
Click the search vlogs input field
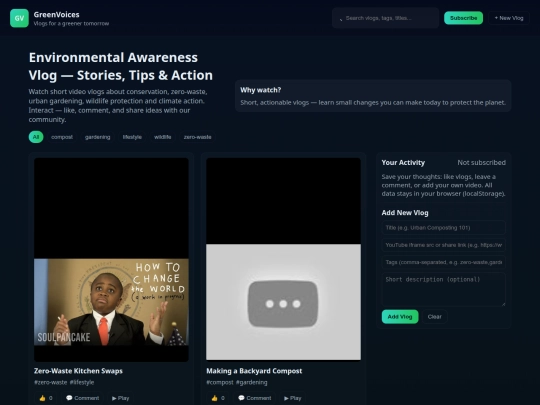tap(385, 18)
